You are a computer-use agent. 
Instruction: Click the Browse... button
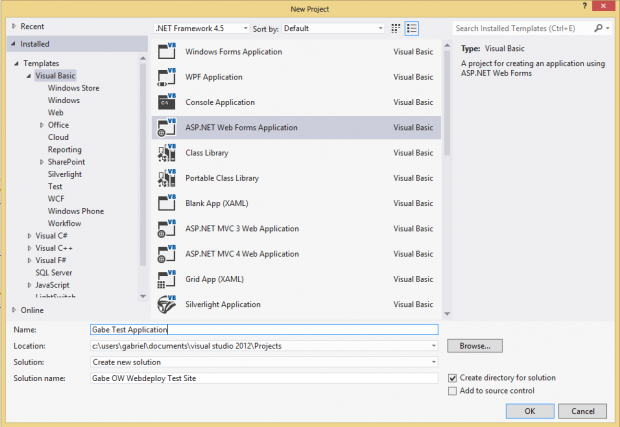(x=475, y=346)
